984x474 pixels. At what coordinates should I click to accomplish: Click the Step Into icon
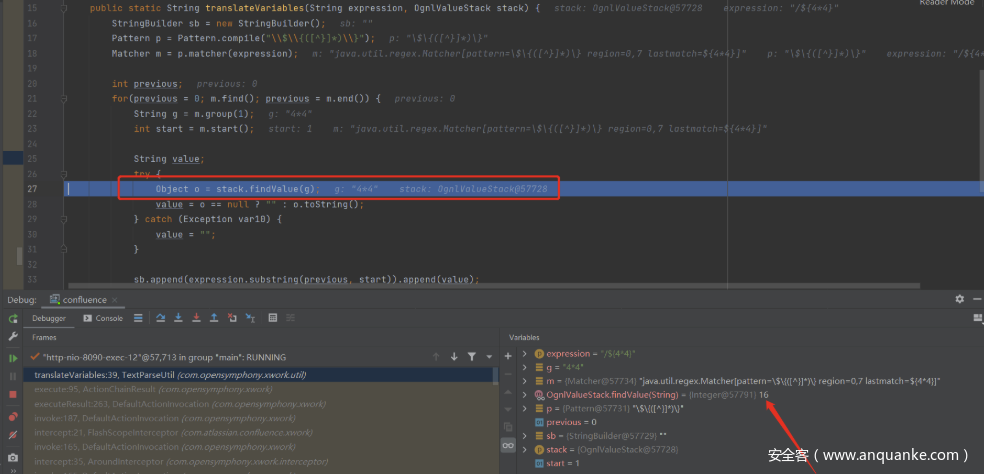[177, 318]
